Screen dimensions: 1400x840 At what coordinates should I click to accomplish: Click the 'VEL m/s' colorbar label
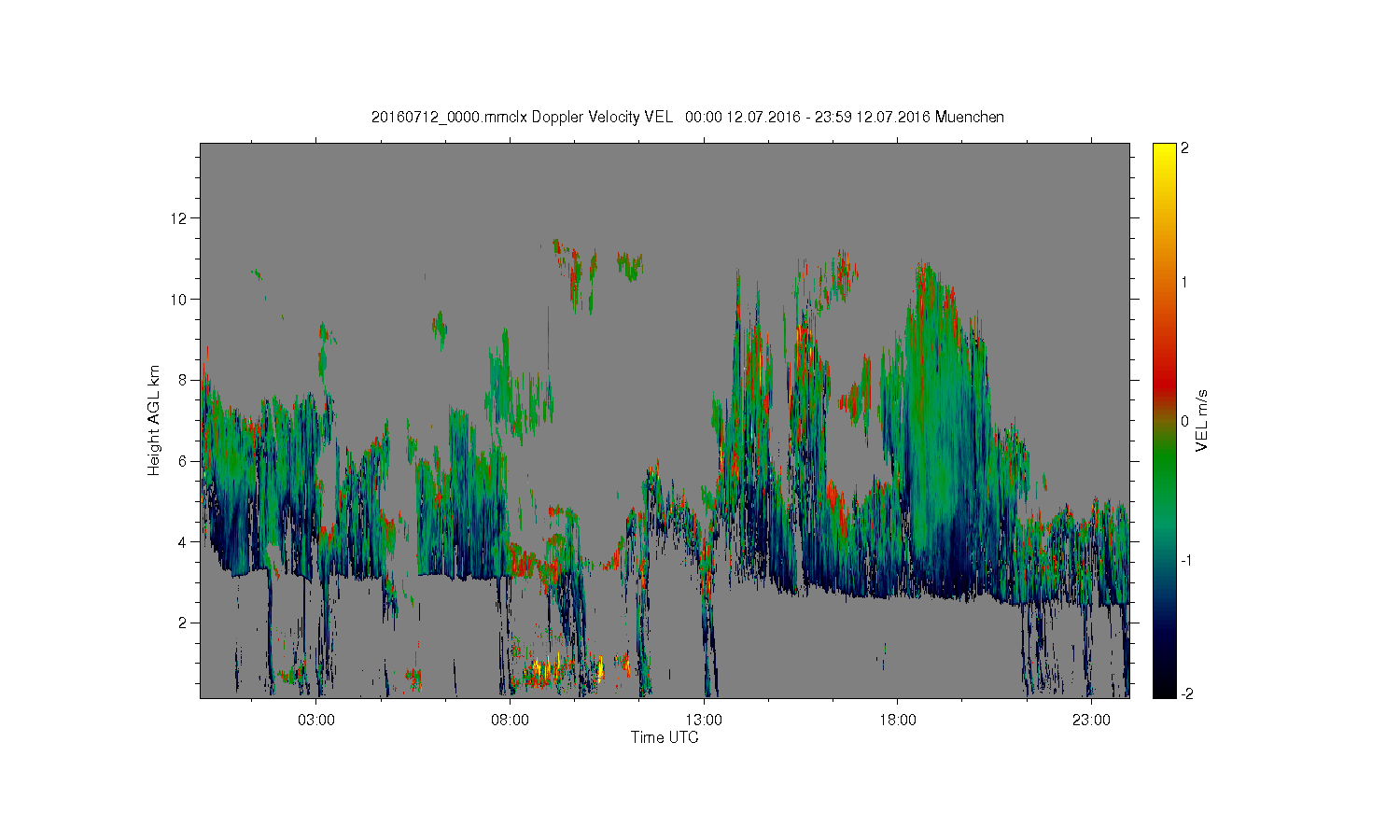coord(1202,423)
